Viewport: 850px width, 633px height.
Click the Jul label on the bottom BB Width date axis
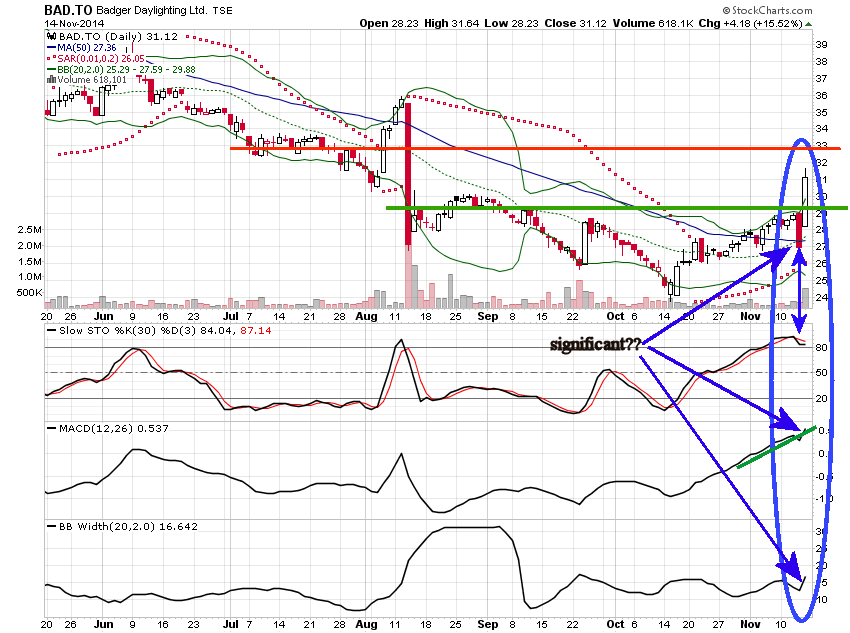pyautogui.click(x=231, y=624)
